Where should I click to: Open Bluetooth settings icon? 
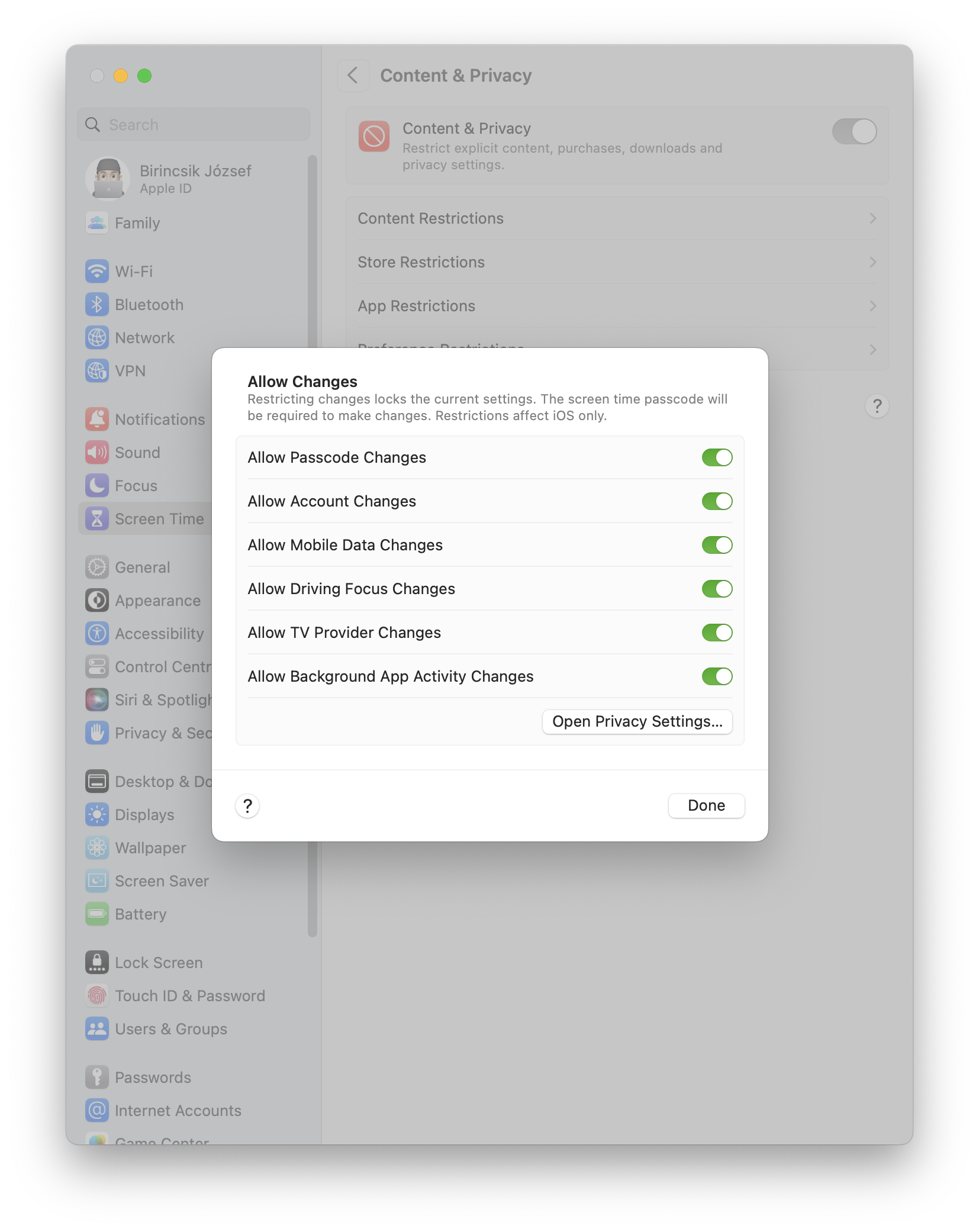[97, 305]
